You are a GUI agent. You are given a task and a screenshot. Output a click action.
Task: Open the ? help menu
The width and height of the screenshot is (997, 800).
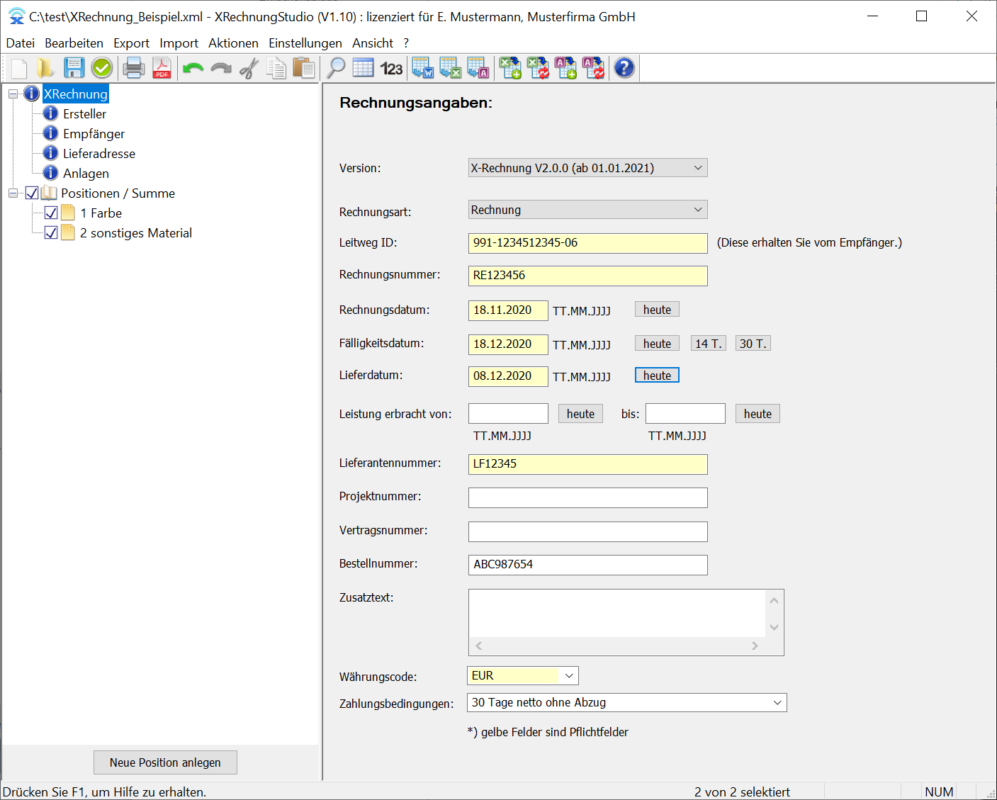406,43
